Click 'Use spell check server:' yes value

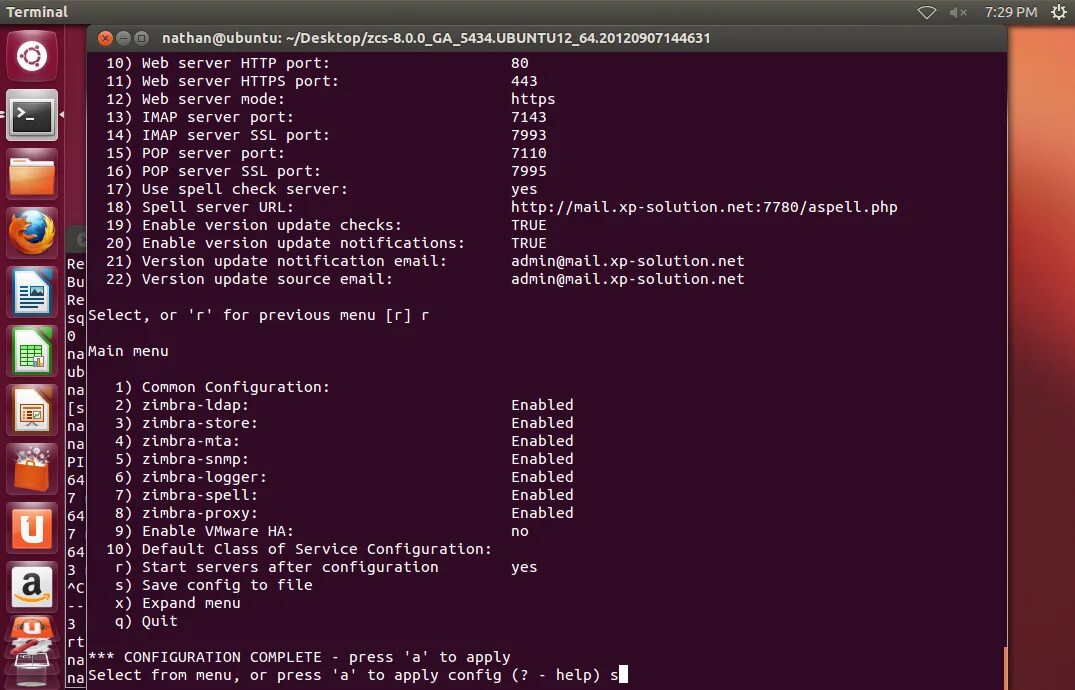[x=524, y=189]
